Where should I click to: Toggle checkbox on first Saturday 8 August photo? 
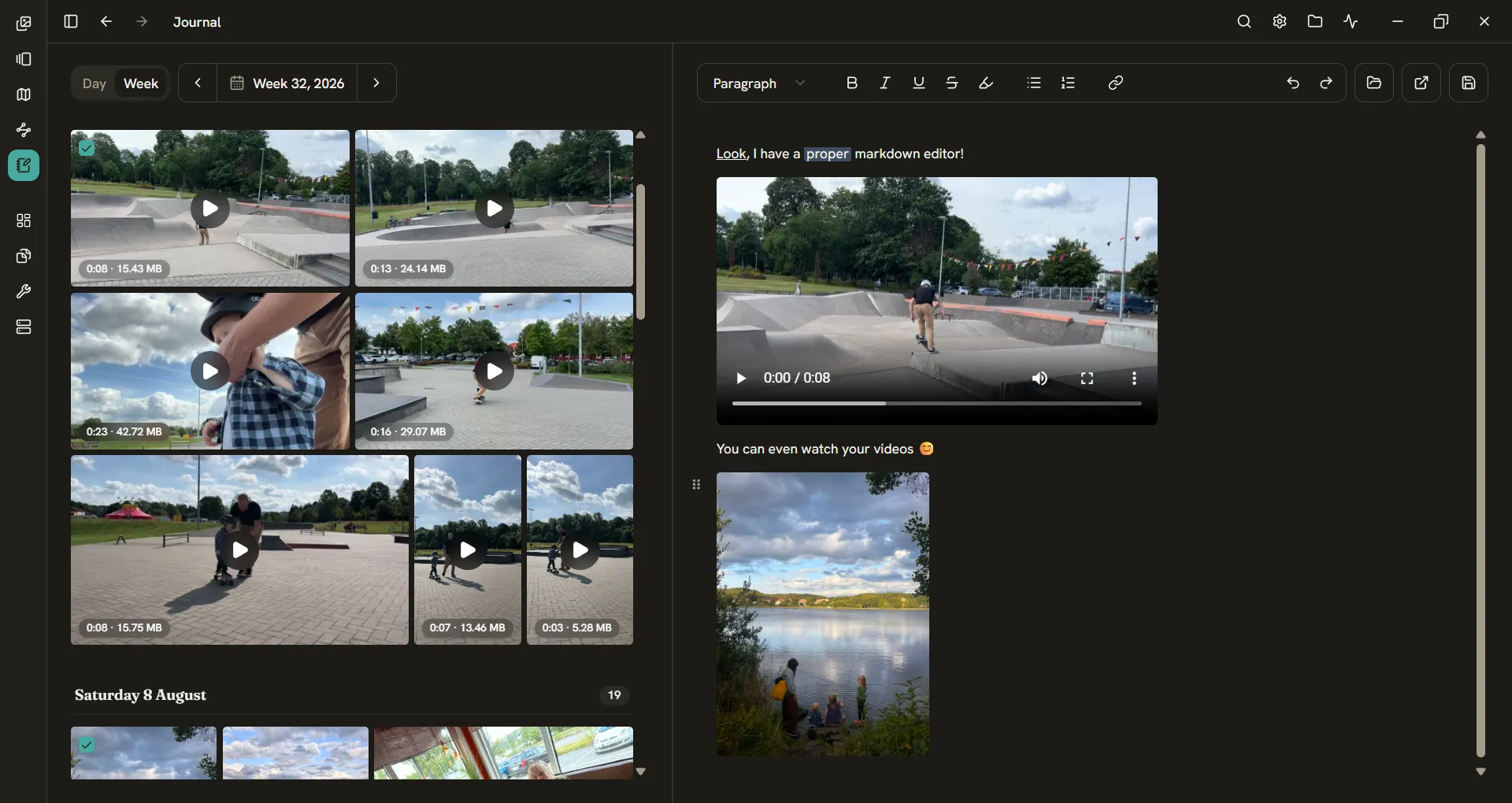(x=87, y=745)
